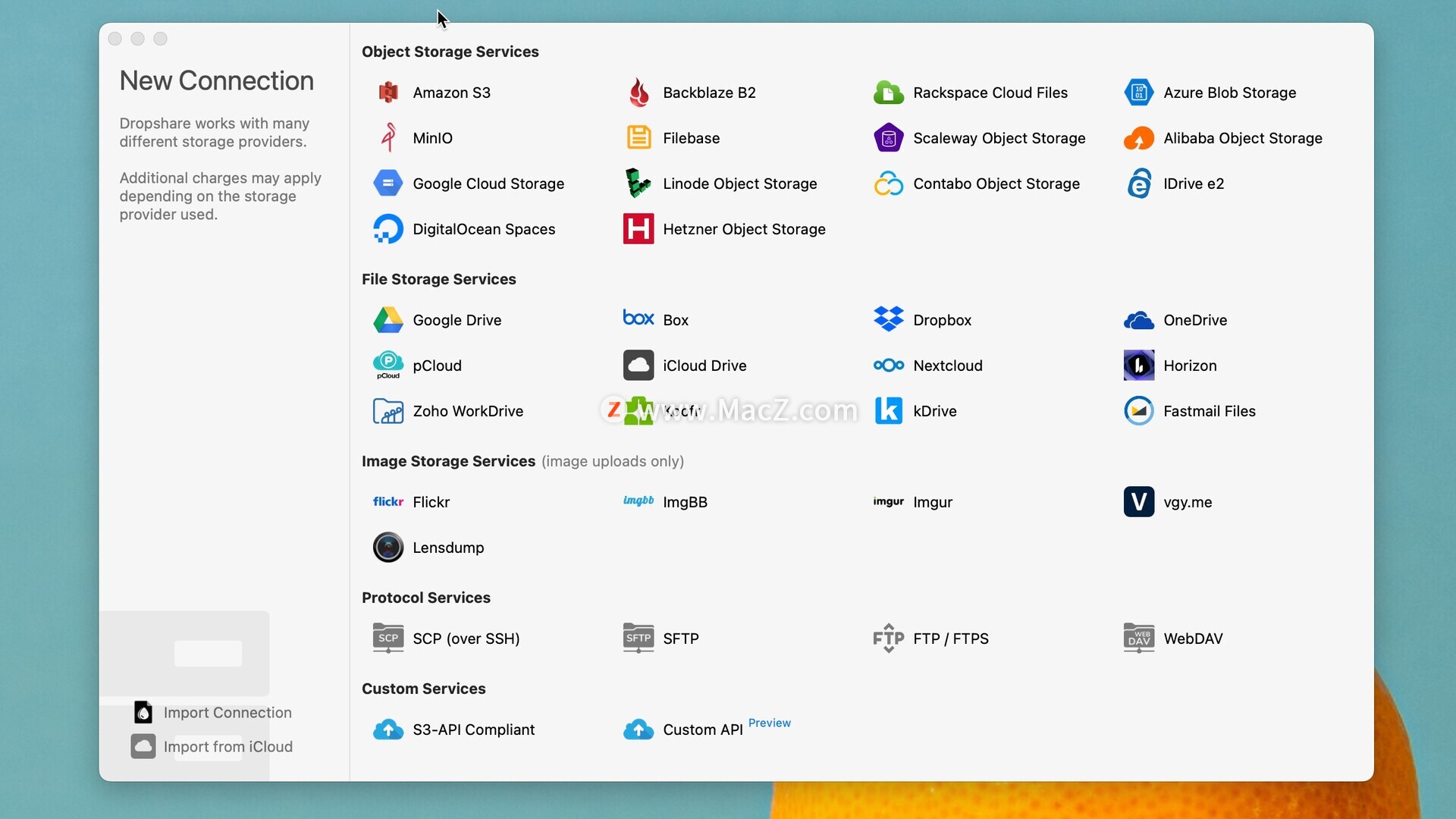Click the Azure Blob Storage icon
The image size is (1456, 819).
pos(1139,93)
